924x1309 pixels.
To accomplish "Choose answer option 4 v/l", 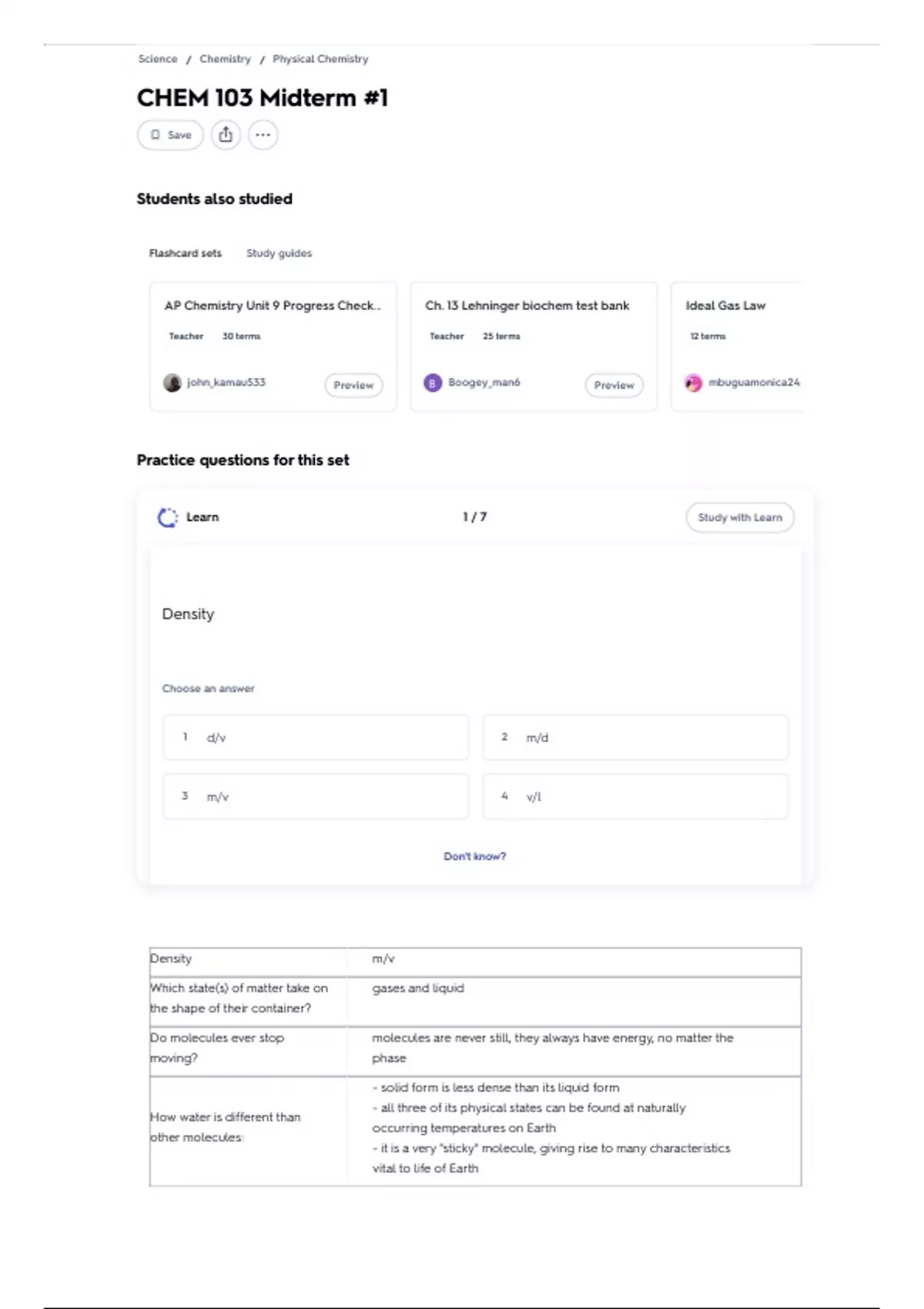I will pyautogui.click(x=635, y=796).
